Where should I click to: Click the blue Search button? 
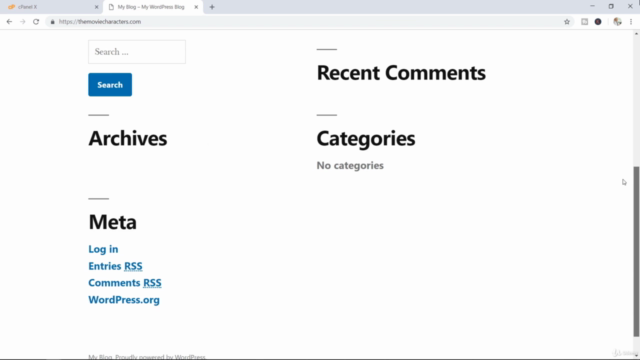click(110, 84)
